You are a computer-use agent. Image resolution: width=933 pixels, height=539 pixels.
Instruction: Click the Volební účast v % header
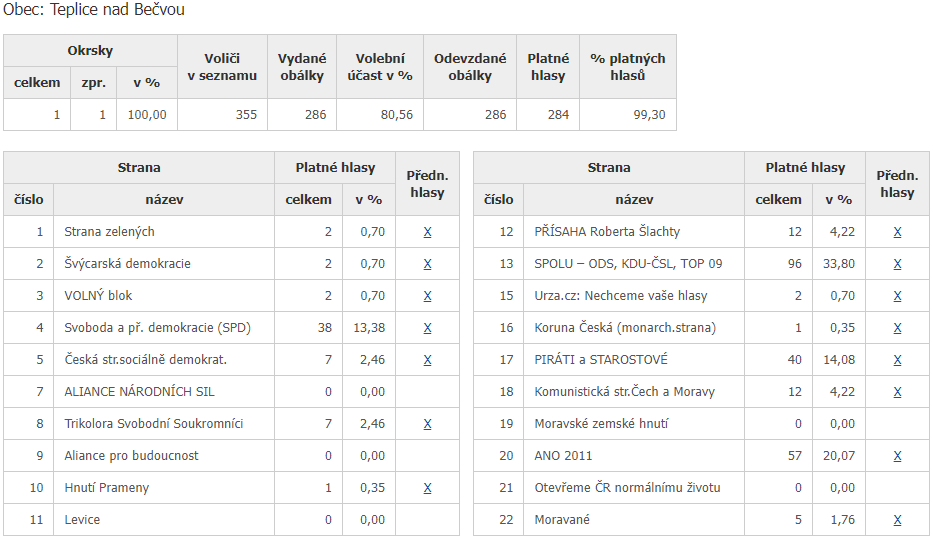(379, 67)
